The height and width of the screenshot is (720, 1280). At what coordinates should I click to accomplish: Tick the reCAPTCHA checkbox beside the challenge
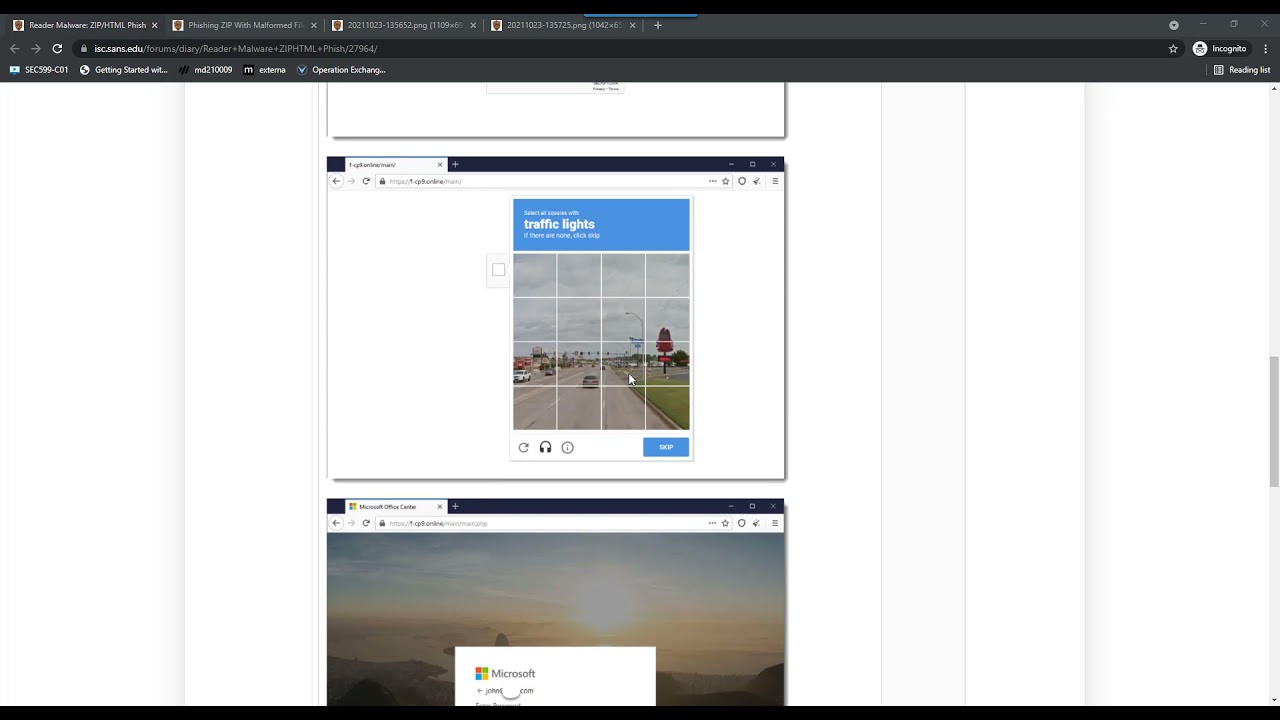coord(498,269)
